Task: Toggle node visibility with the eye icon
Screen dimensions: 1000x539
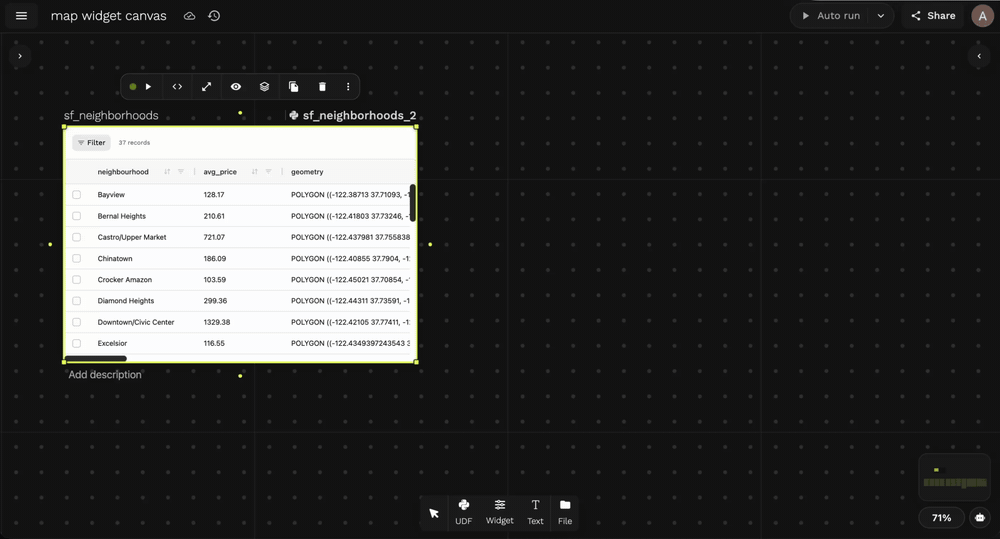Action: 236,87
